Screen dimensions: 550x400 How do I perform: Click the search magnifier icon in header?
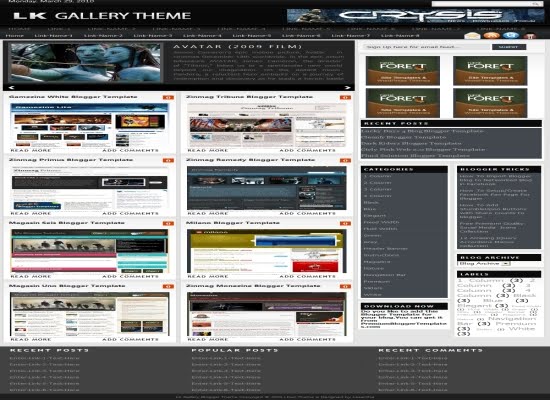pos(536,4)
